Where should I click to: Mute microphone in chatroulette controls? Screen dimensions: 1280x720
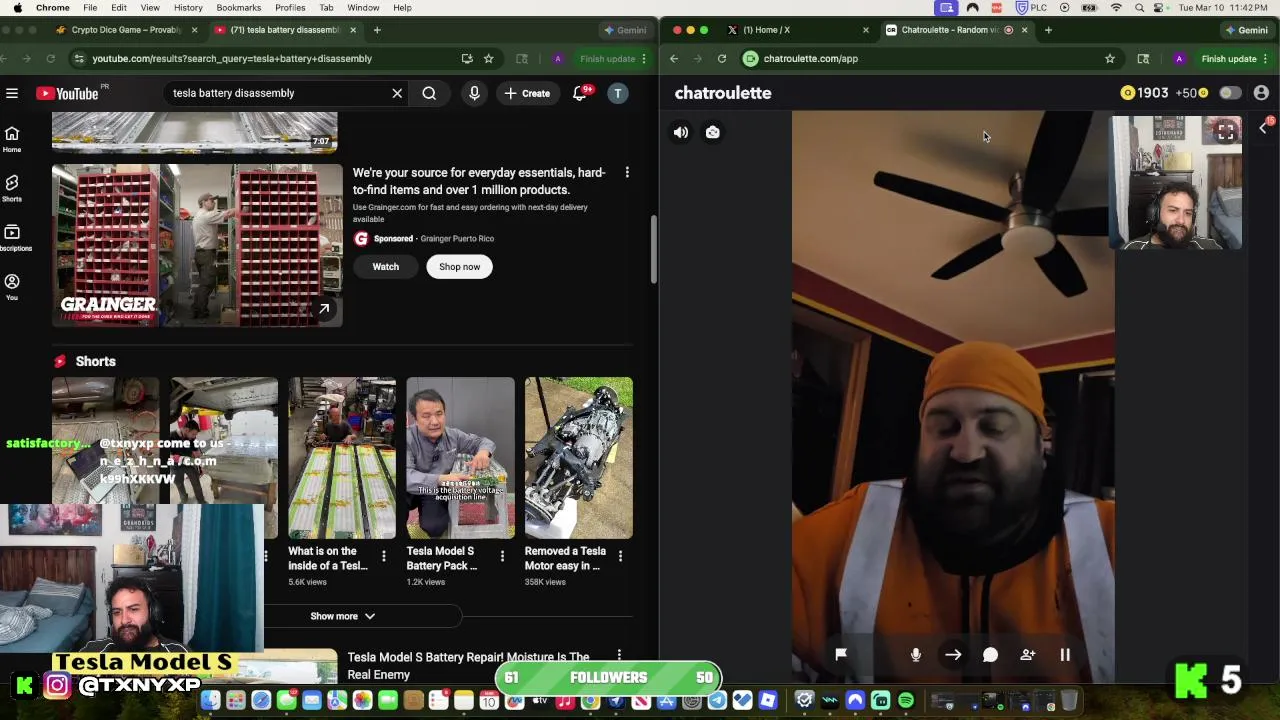click(x=916, y=655)
